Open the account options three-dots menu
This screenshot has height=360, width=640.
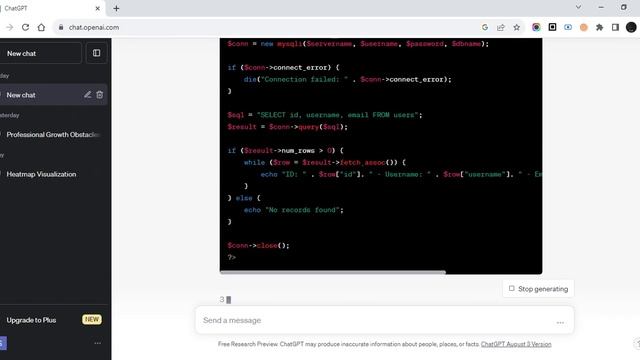coord(98,343)
